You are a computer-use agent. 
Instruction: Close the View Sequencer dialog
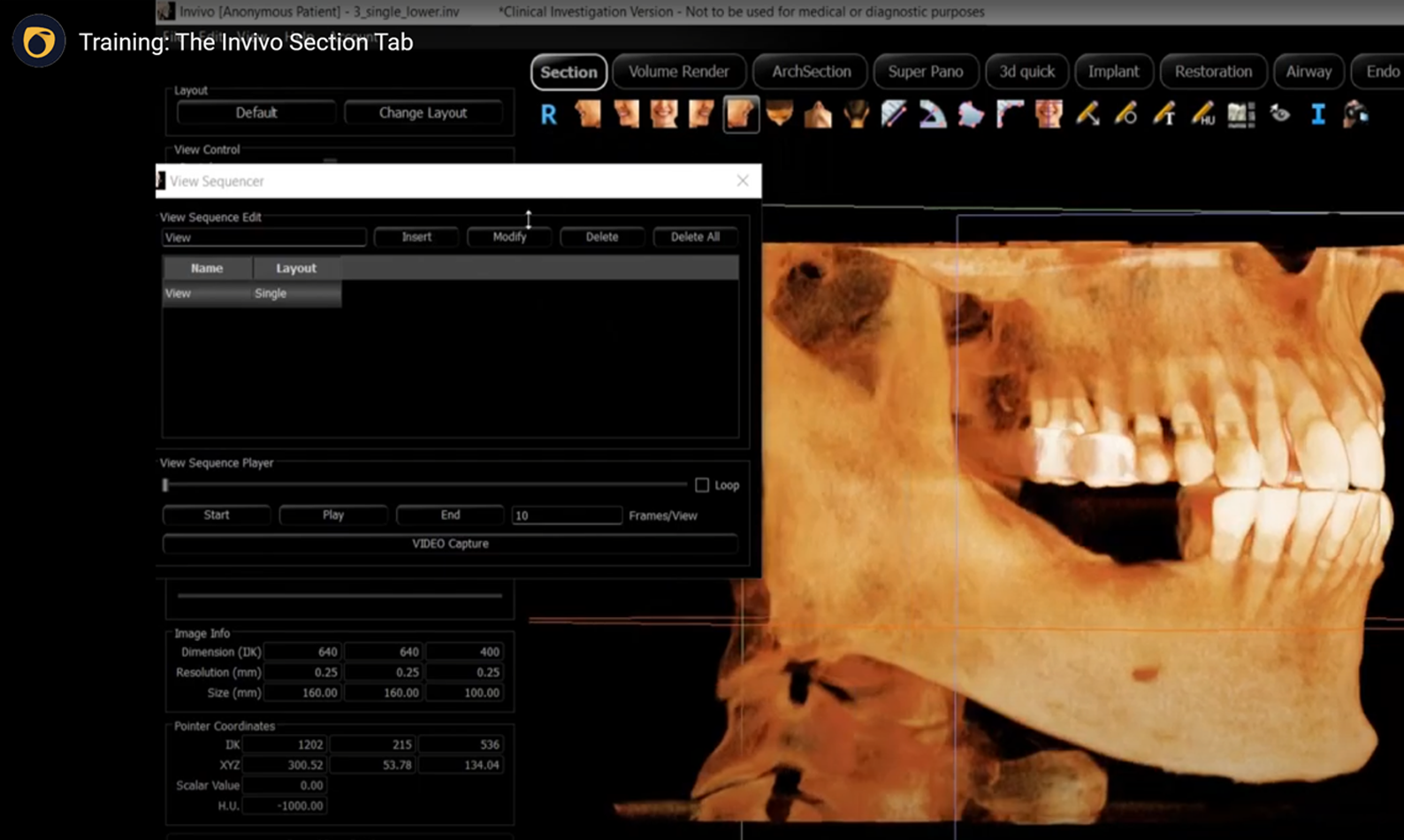(743, 181)
